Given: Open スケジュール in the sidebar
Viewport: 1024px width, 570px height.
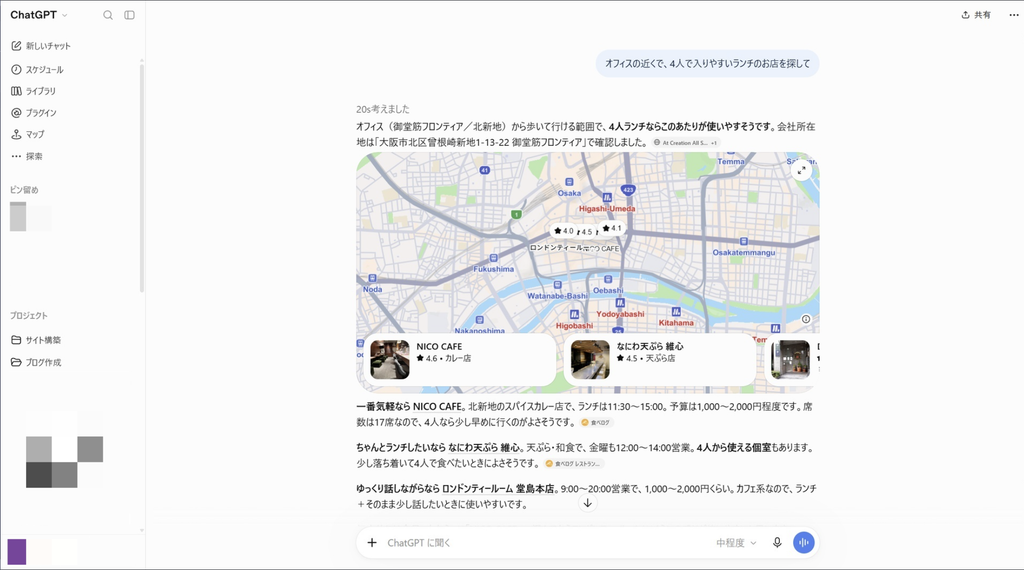Looking at the screenshot, I should point(37,69).
